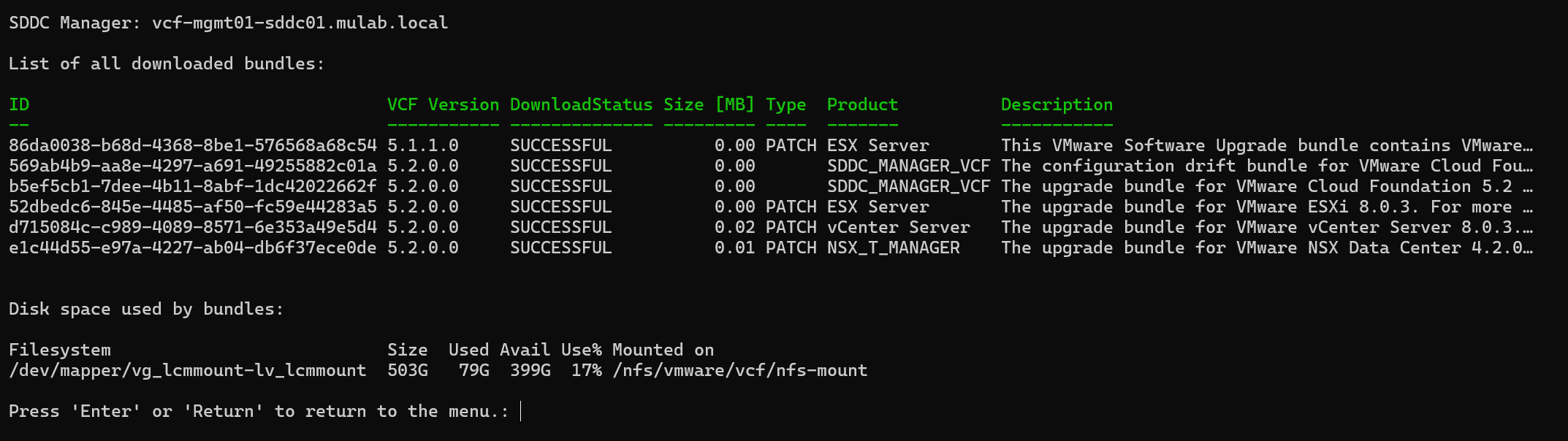Click the Size [MB] column header
The height and width of the screenshot is (441, 1568).
[x=709, y=104]
